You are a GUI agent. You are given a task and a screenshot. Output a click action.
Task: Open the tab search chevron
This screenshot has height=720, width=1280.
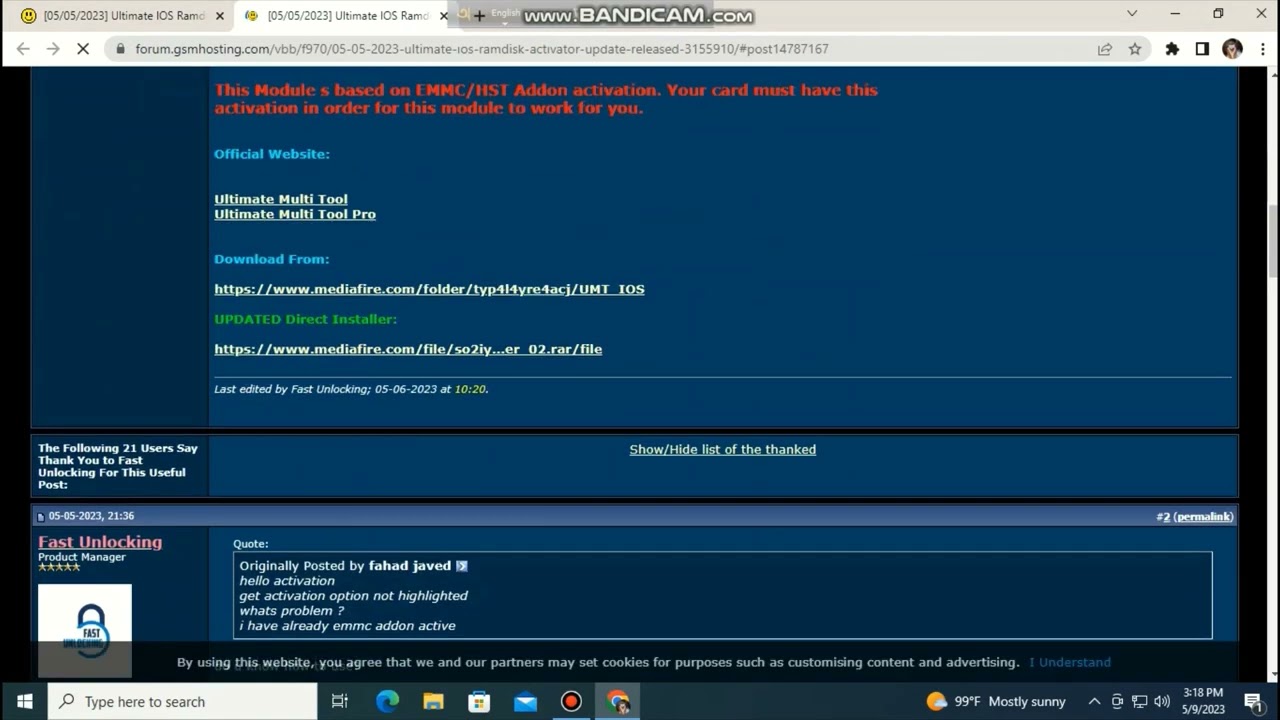[1132, 14]
